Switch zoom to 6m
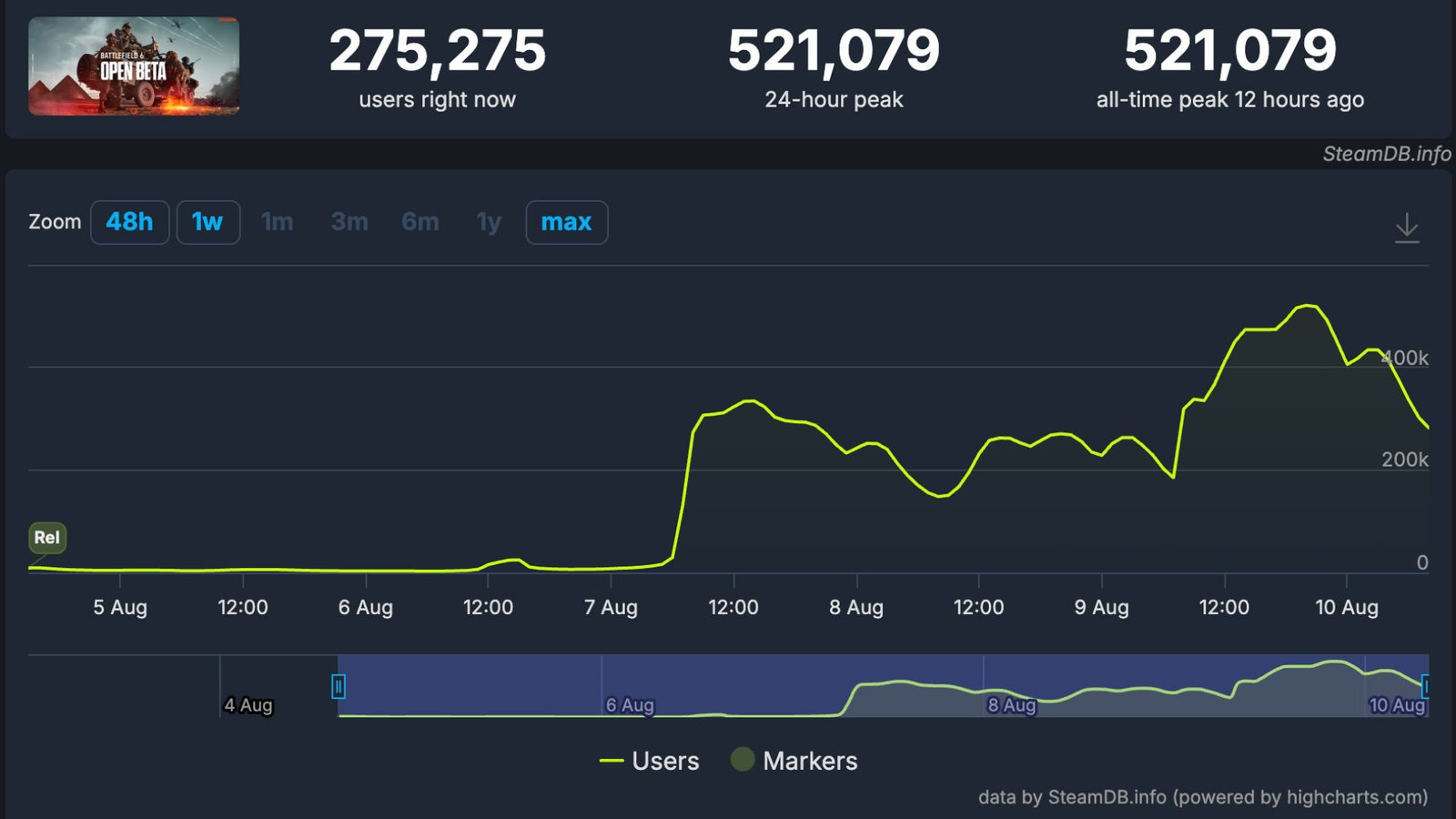This screenshot has height=819, width=1456. pyautogui.click(x=420, y=222)
